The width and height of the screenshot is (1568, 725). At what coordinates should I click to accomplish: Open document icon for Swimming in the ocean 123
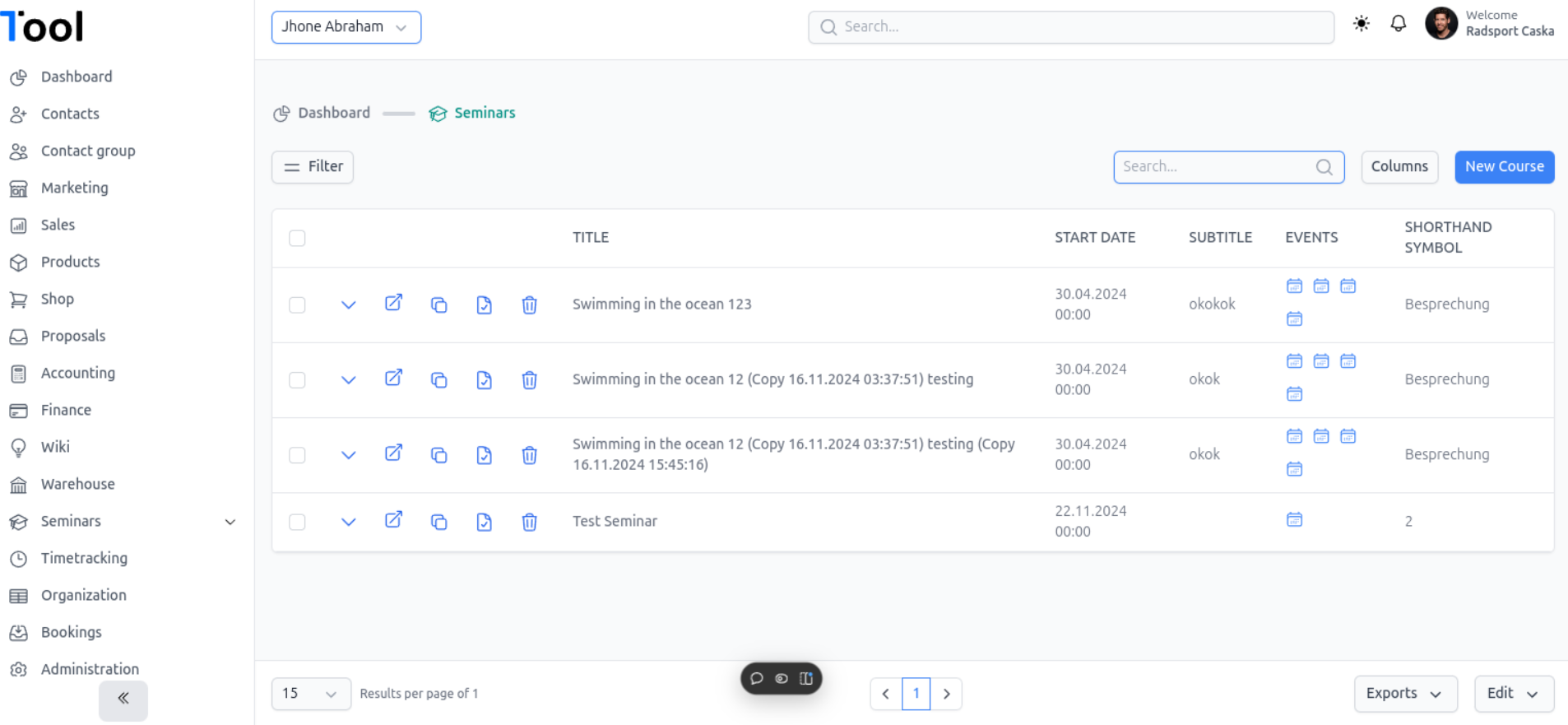484,304
